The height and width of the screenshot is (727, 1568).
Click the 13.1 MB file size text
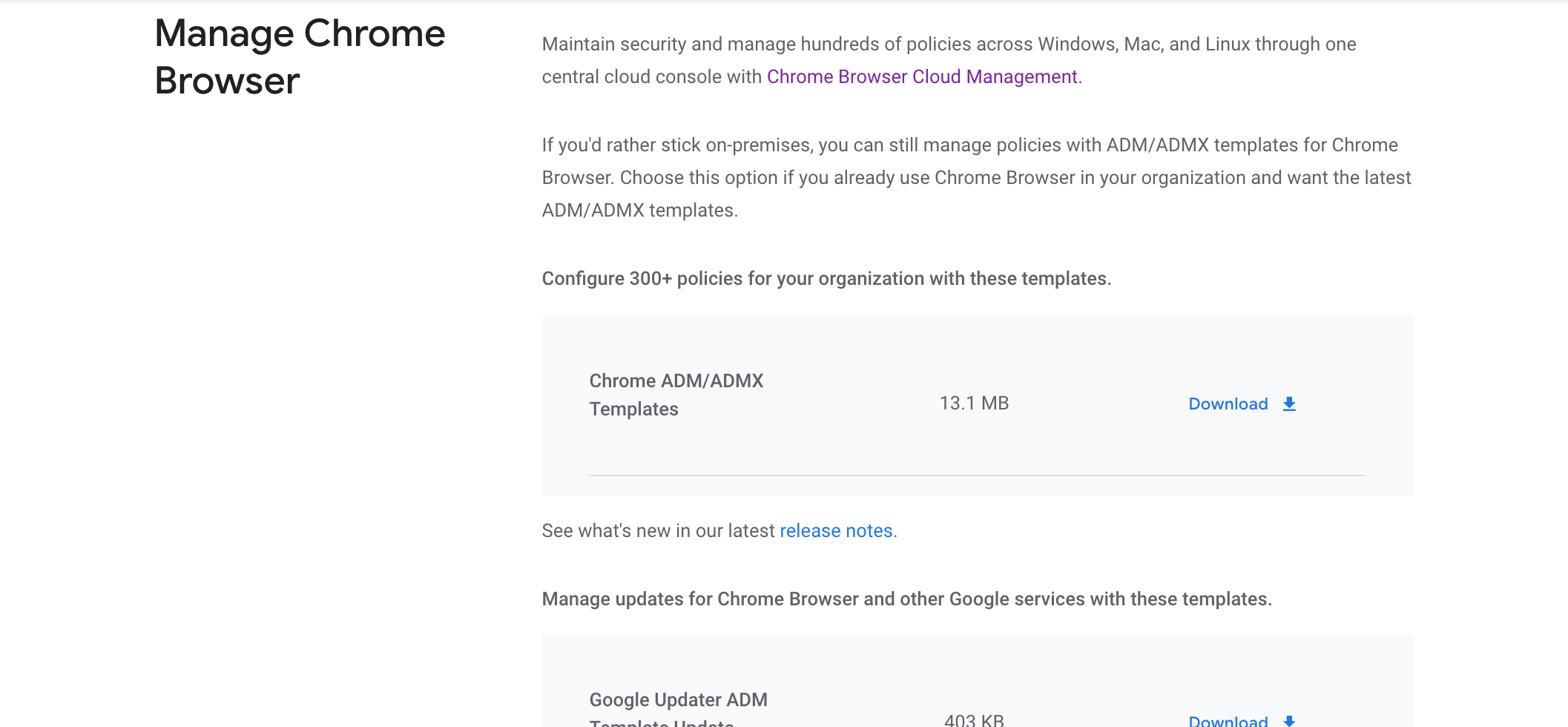(x=974, y=403)
